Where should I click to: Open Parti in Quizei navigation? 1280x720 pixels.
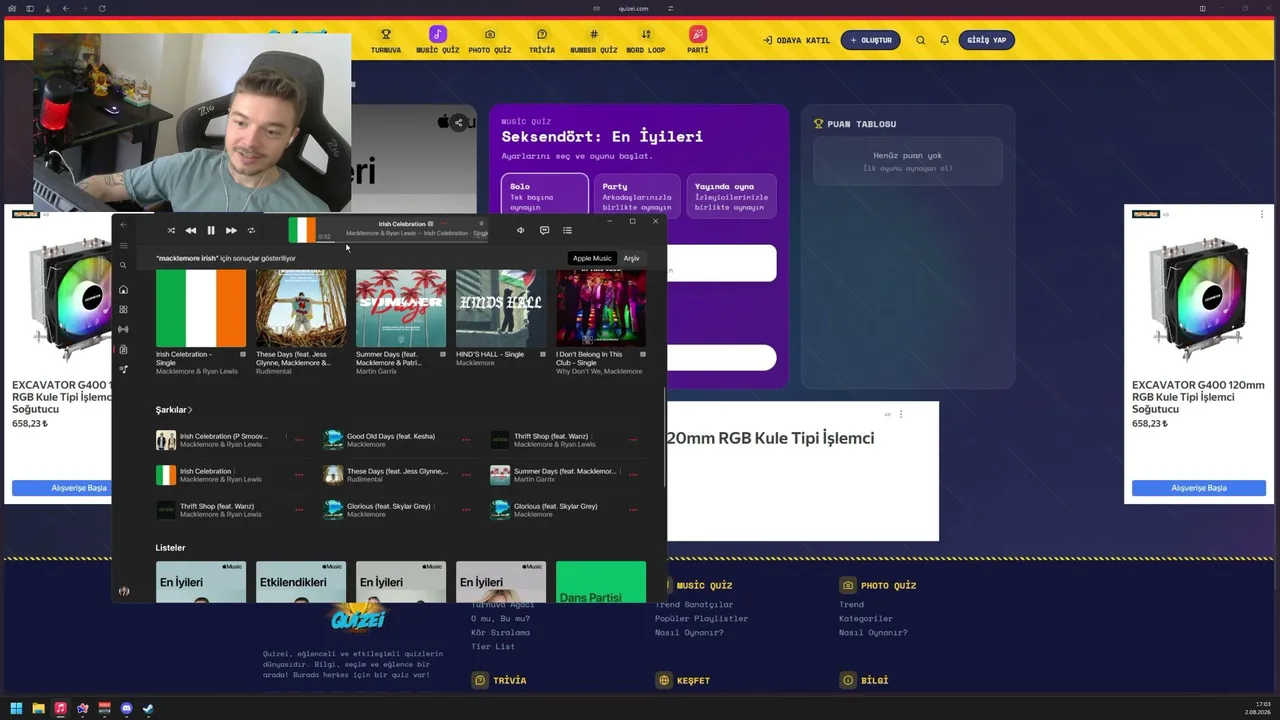click(698, 40)
